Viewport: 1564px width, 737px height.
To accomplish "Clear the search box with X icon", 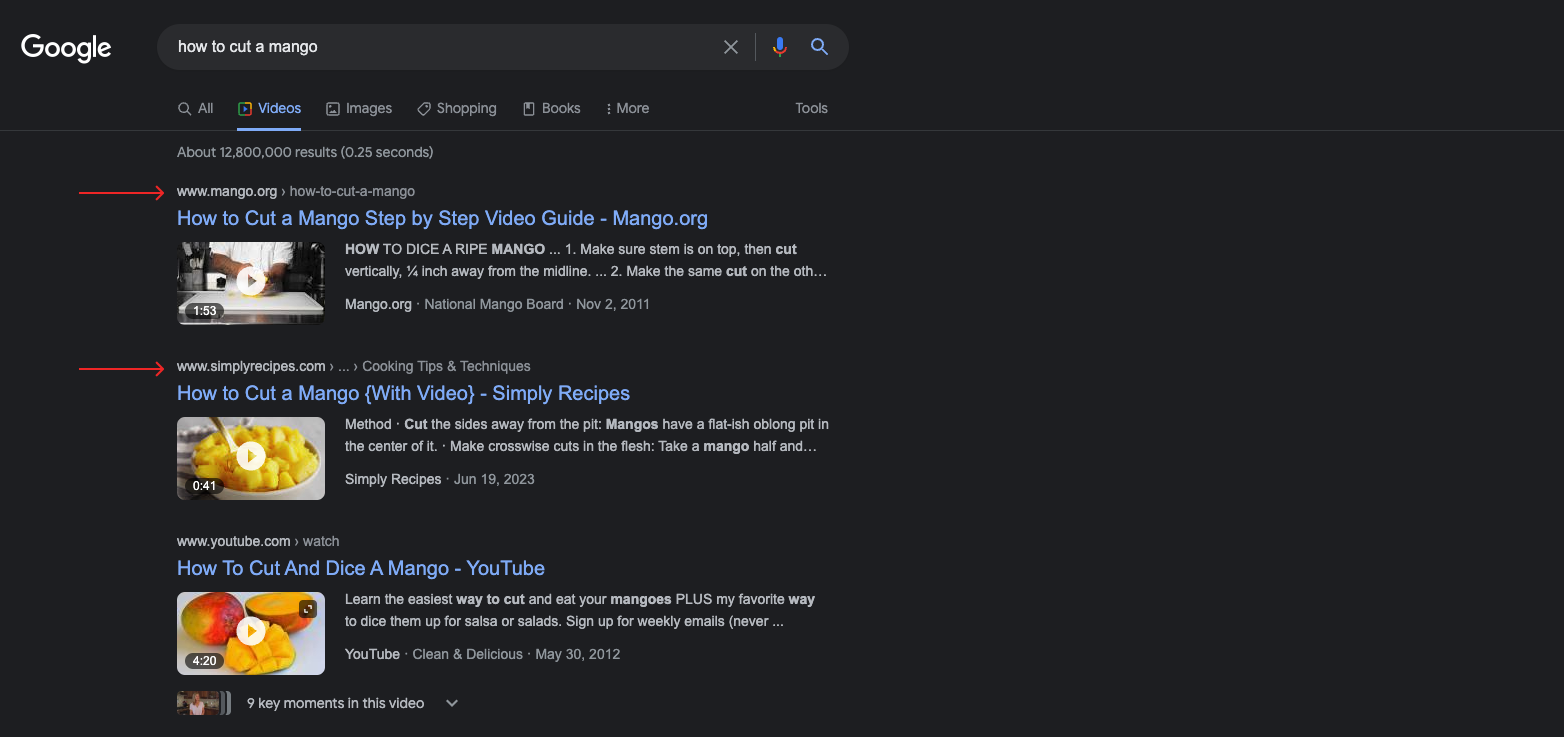I will point(731,47).
